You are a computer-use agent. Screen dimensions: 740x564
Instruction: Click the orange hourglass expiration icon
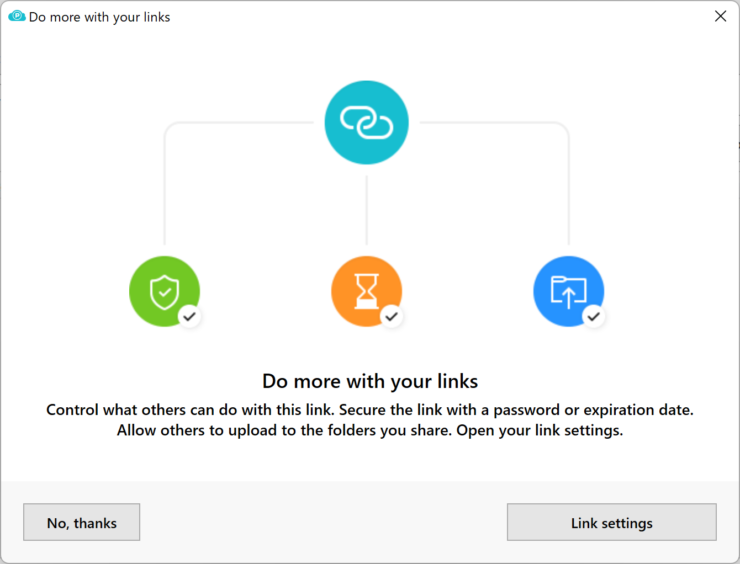pyautogui.click(x=366, y=291)
